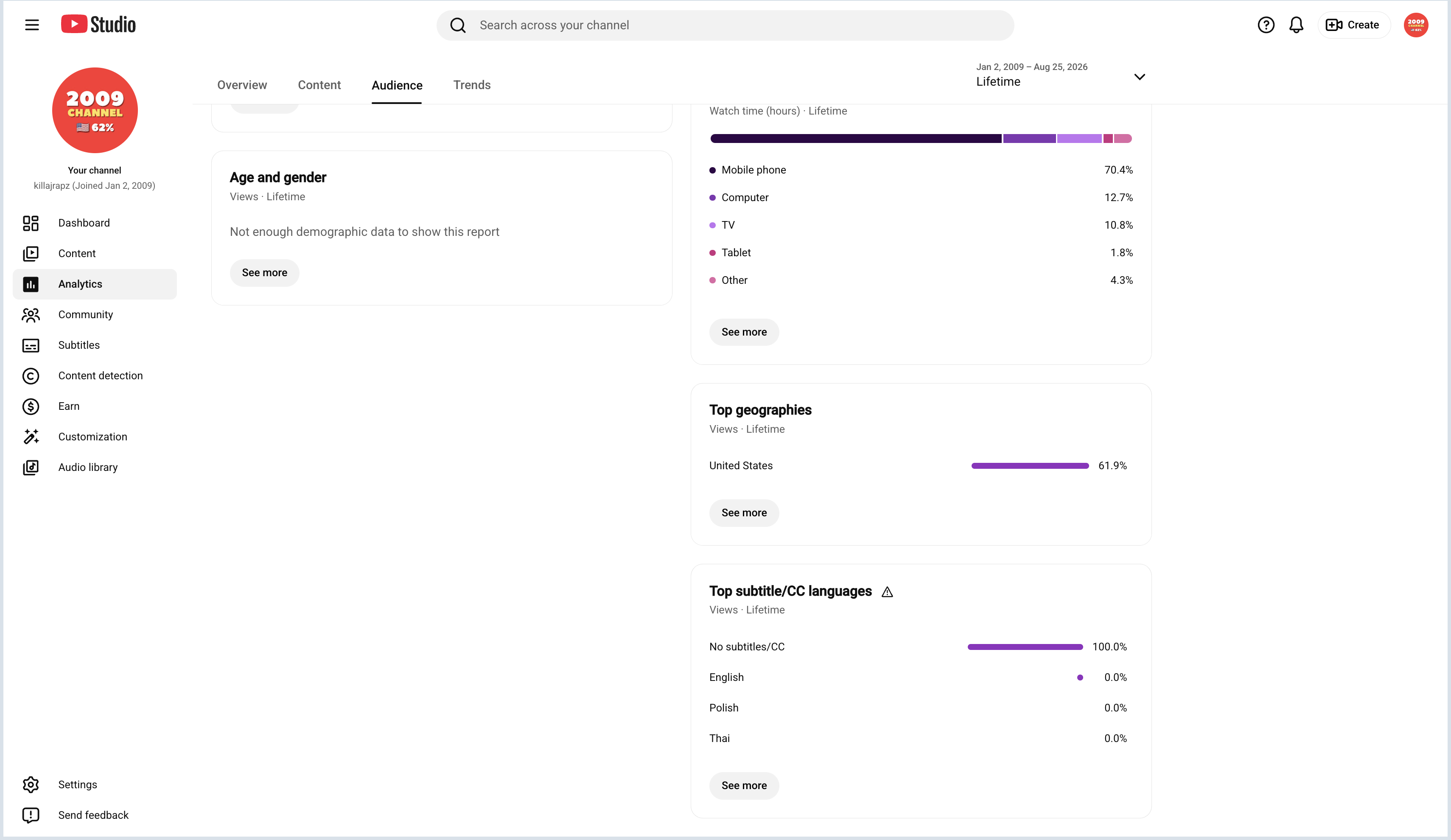Open the notifications bell
The height and width of the screenshot is (840, 1451).
click(x=1296, y=25)
